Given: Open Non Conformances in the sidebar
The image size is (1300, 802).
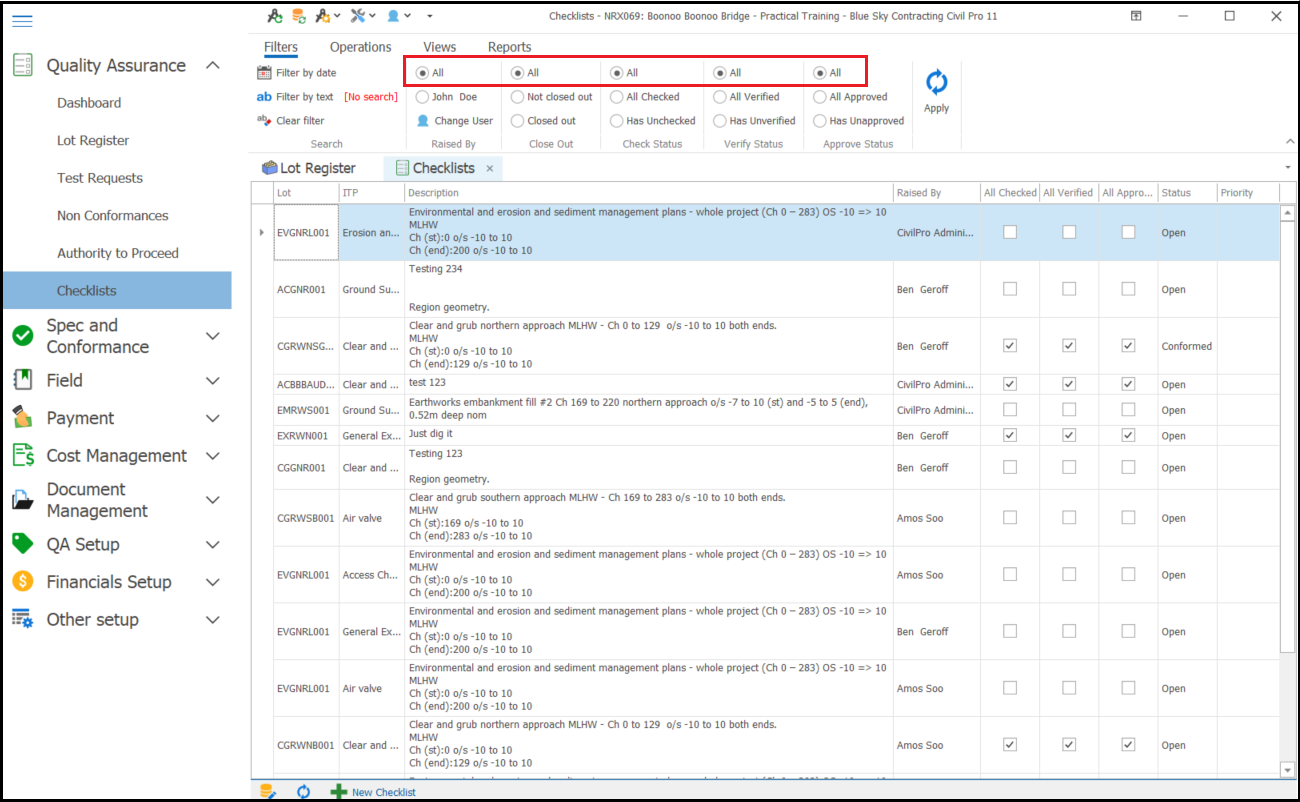Looking at the screenshot, I should (112, 216).
